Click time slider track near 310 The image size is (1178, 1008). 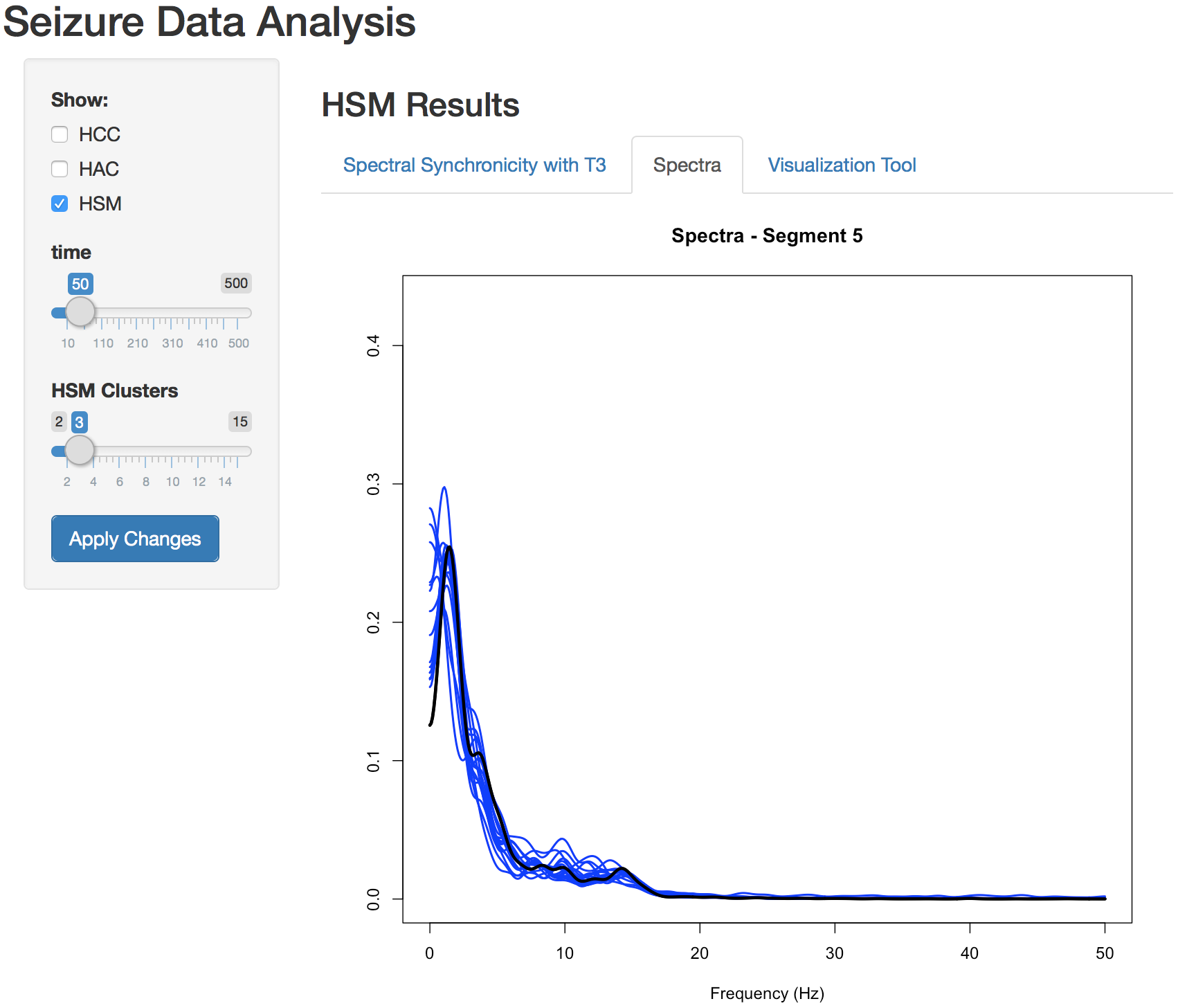pyautogui.click(x=172, y=313)
